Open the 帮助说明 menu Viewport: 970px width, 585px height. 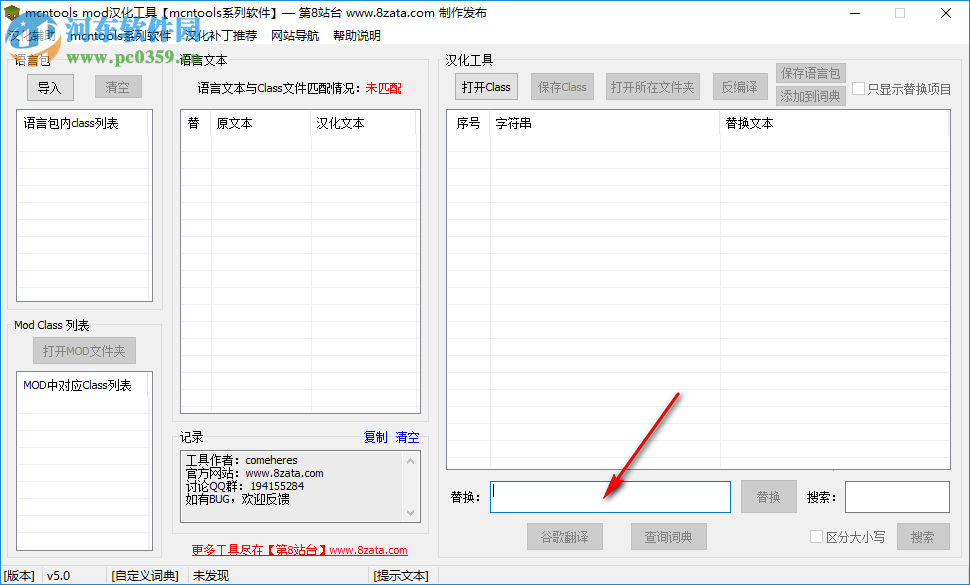(x=356, y=35)
